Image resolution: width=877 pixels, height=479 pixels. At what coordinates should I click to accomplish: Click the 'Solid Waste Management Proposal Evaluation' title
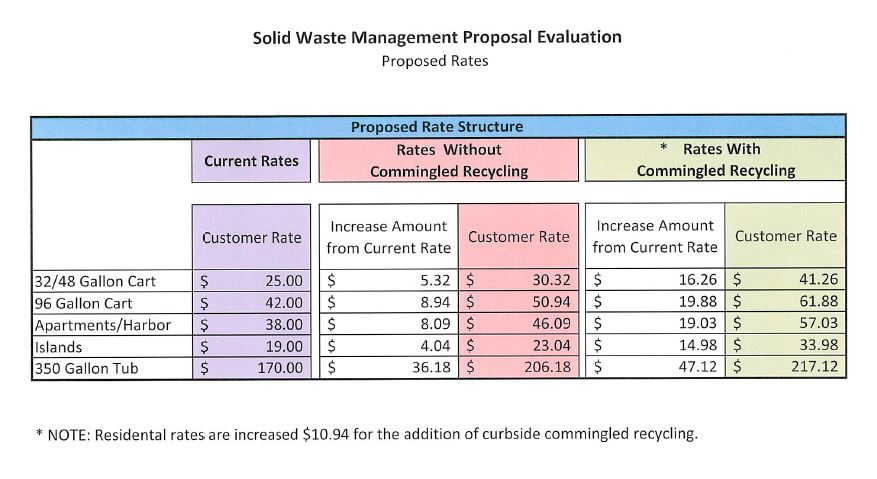tap(437, 37)
